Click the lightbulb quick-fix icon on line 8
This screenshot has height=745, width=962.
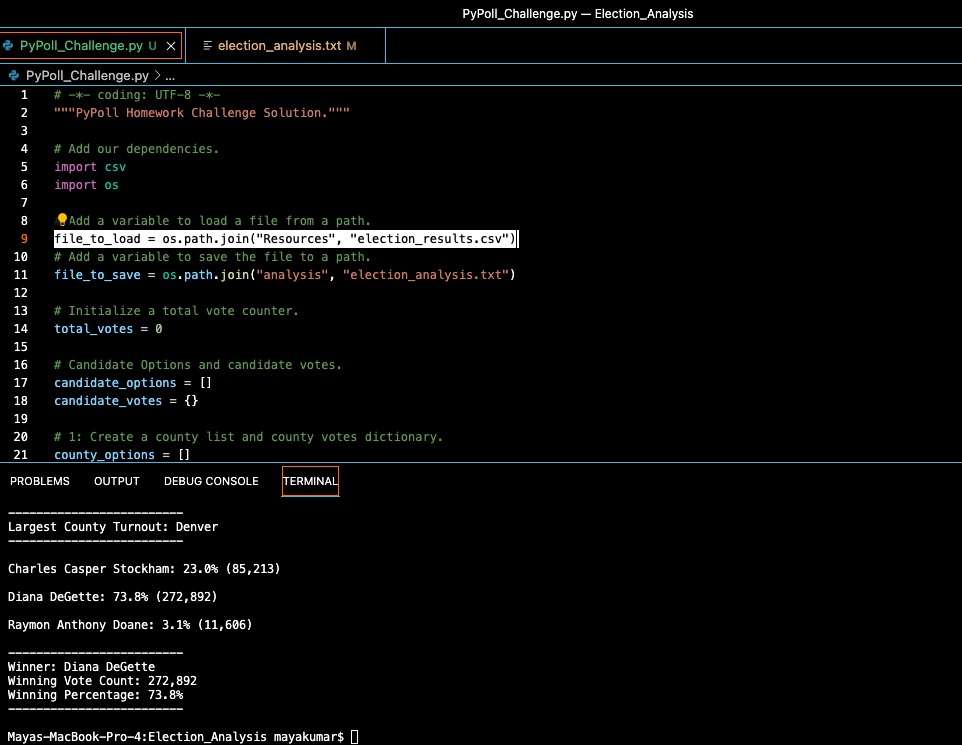coord(62,220)
